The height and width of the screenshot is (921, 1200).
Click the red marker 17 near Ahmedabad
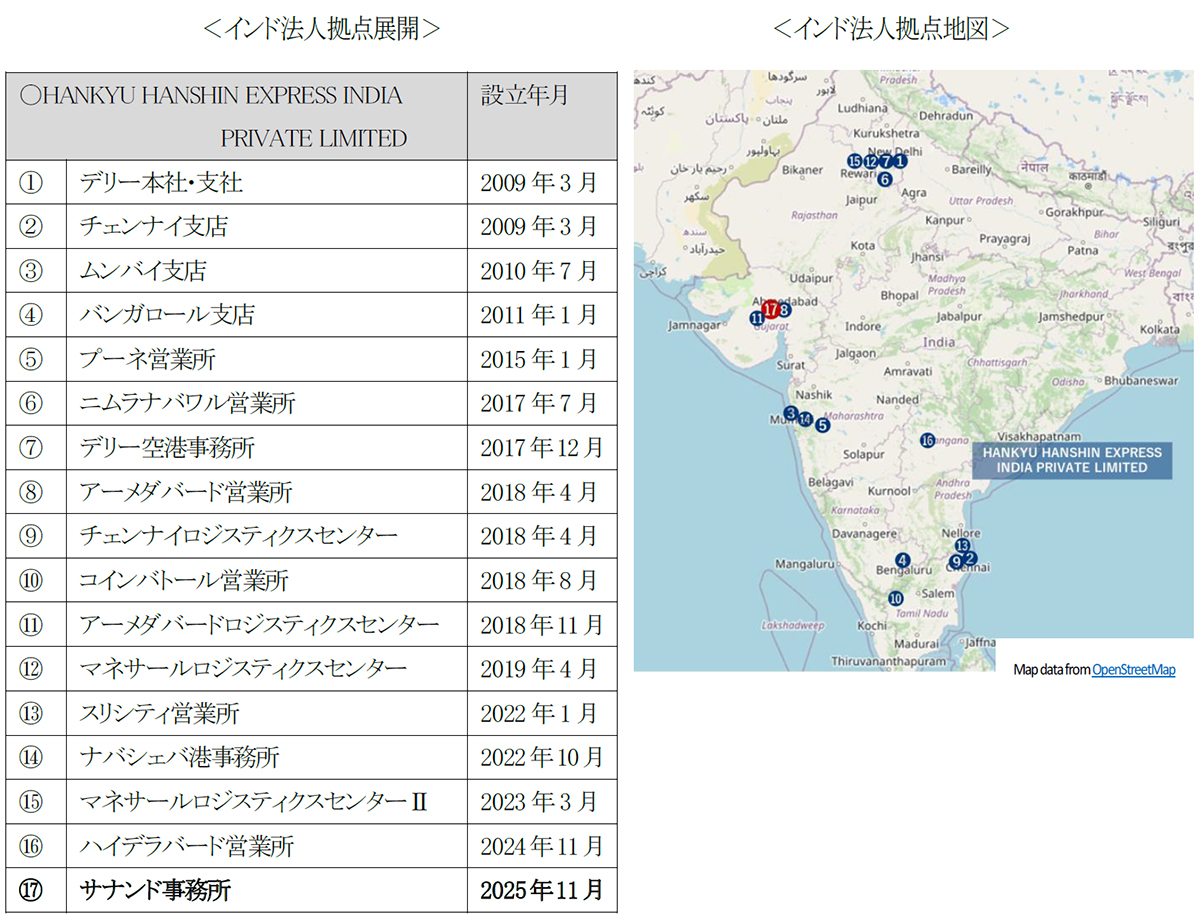click(769, 309)
